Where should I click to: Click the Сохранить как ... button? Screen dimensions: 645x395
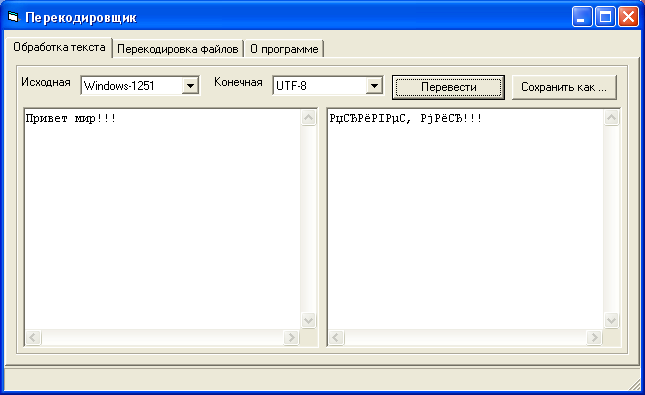(564, 87)
